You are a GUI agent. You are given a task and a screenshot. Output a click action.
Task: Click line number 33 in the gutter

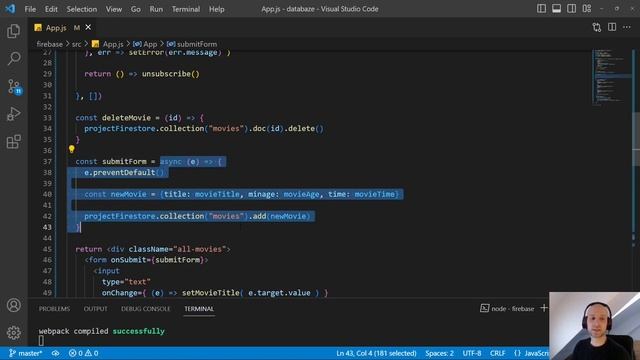pyautogui.click(x=47, y=118)
